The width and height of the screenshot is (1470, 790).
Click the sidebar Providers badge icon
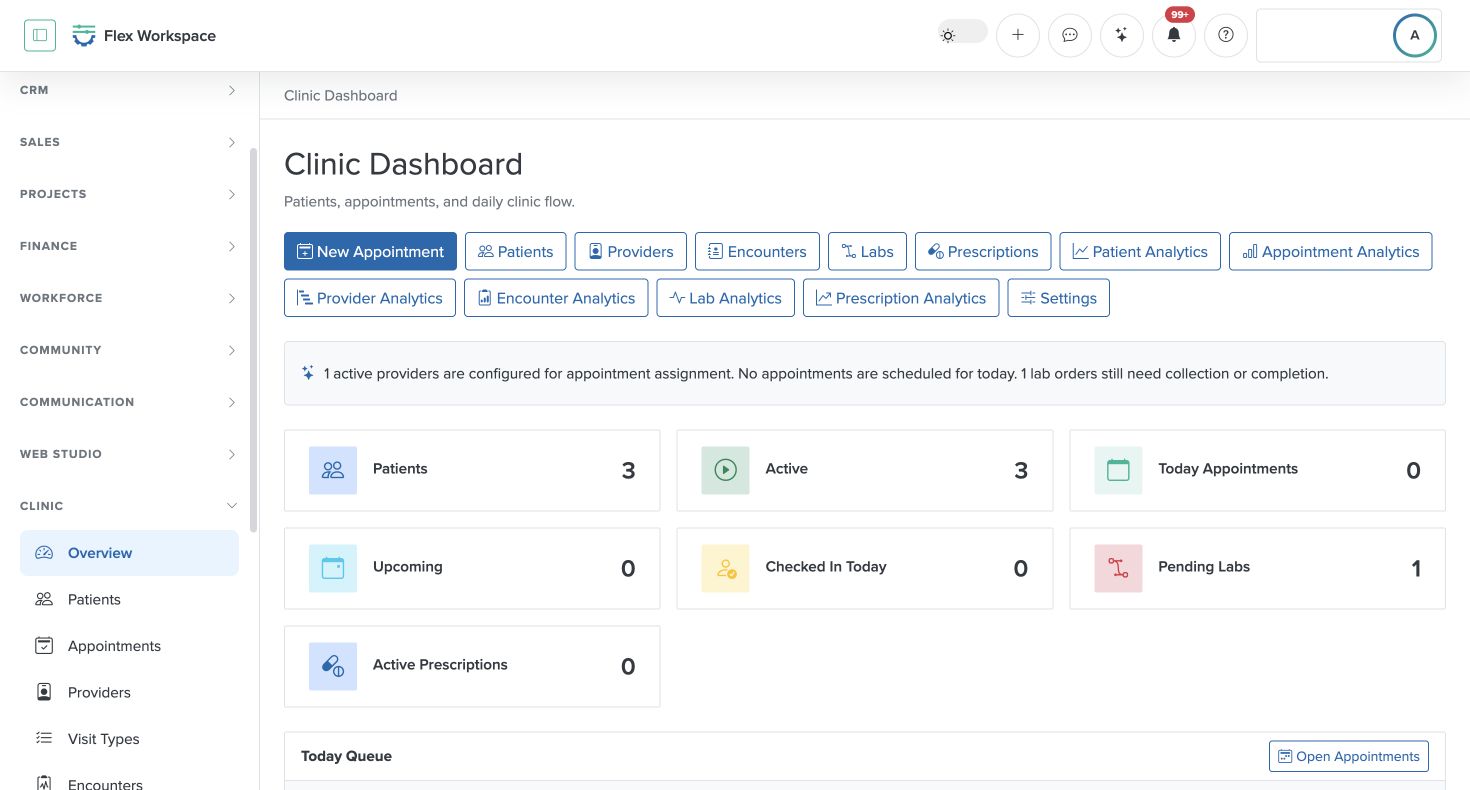(x=44, y=692)
